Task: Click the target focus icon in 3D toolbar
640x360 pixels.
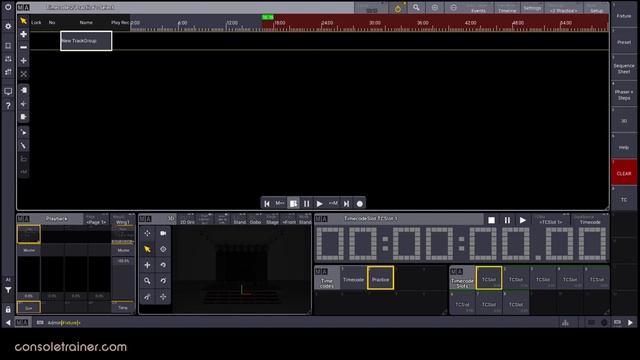Action: pos(163,249)
